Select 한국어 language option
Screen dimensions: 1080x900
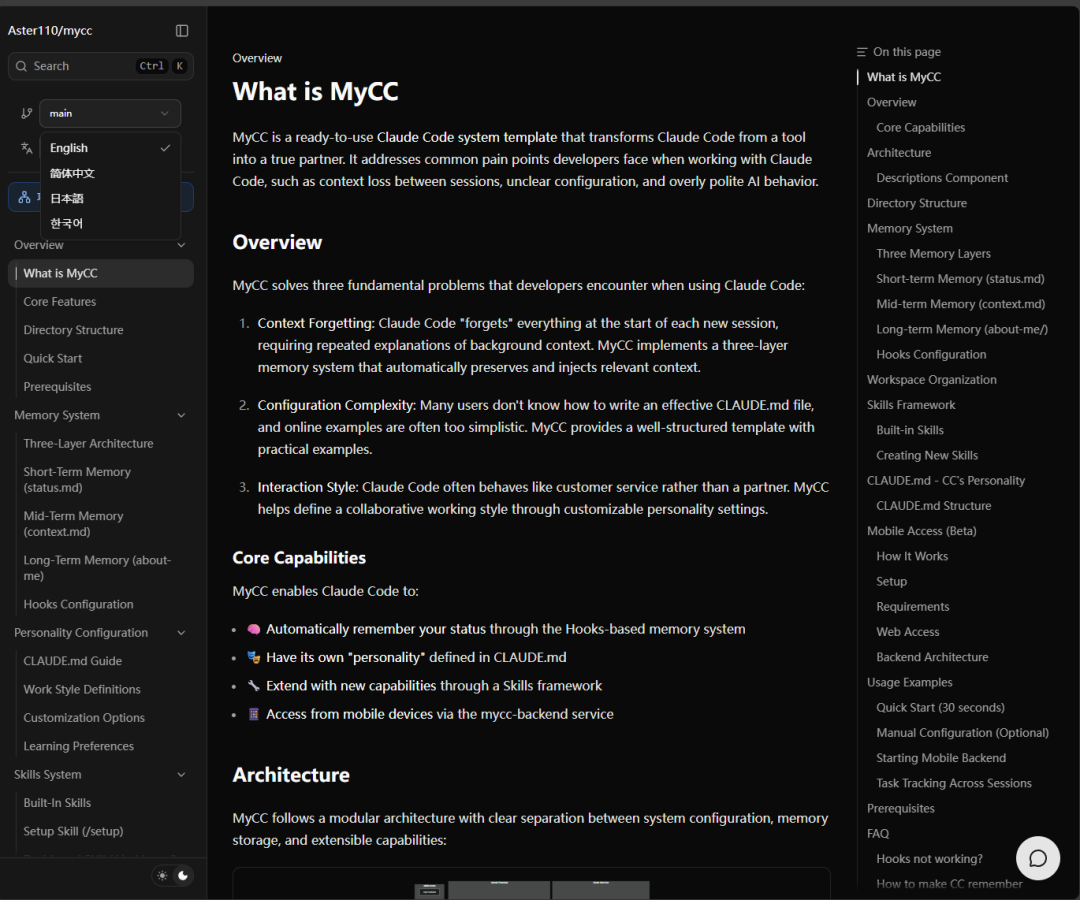(110, 223)
